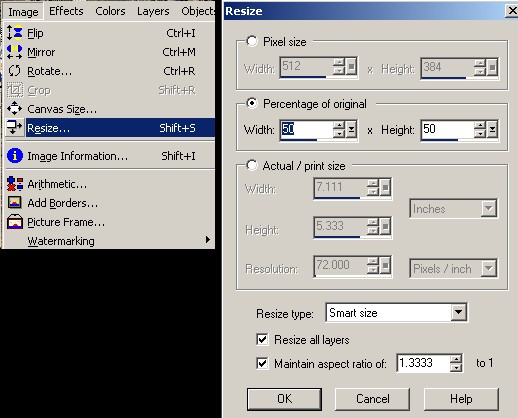This screenshot has width=518, height=418.
Task: Click the Canvas Size arrows icon
Action: [x=14, y=109]
